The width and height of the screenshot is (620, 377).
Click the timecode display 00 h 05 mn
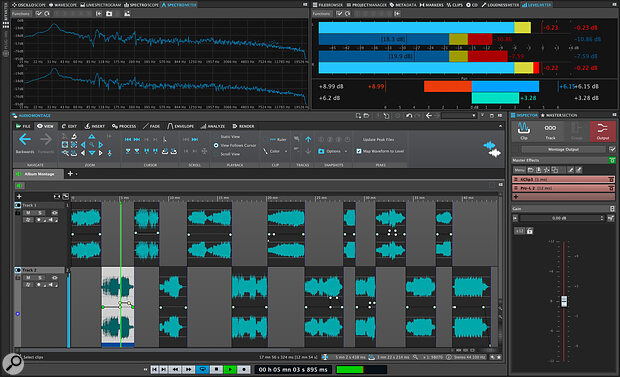tap(293, 369)
